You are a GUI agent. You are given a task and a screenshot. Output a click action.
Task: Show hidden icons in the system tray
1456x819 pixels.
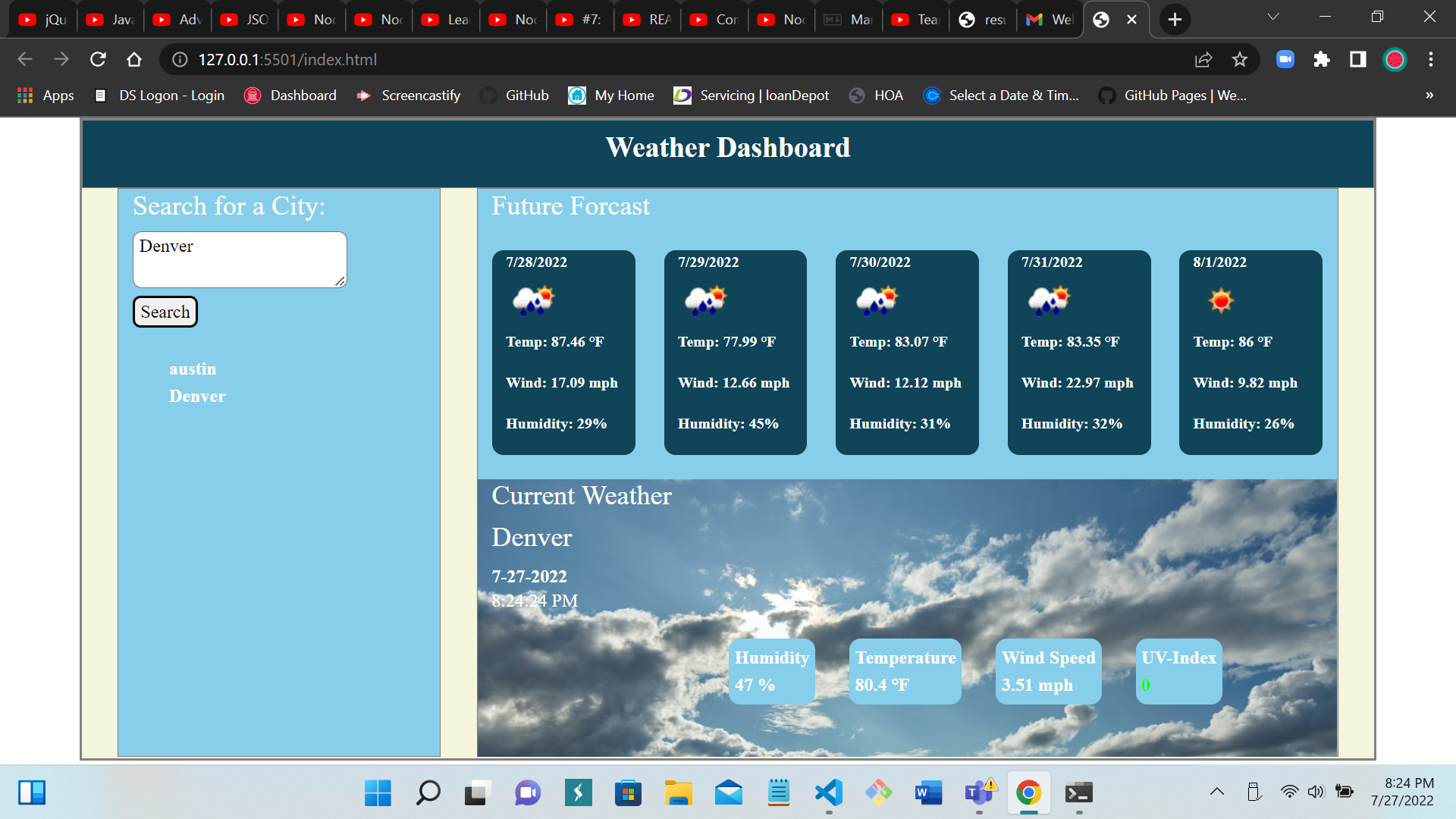click(1216, 791)
